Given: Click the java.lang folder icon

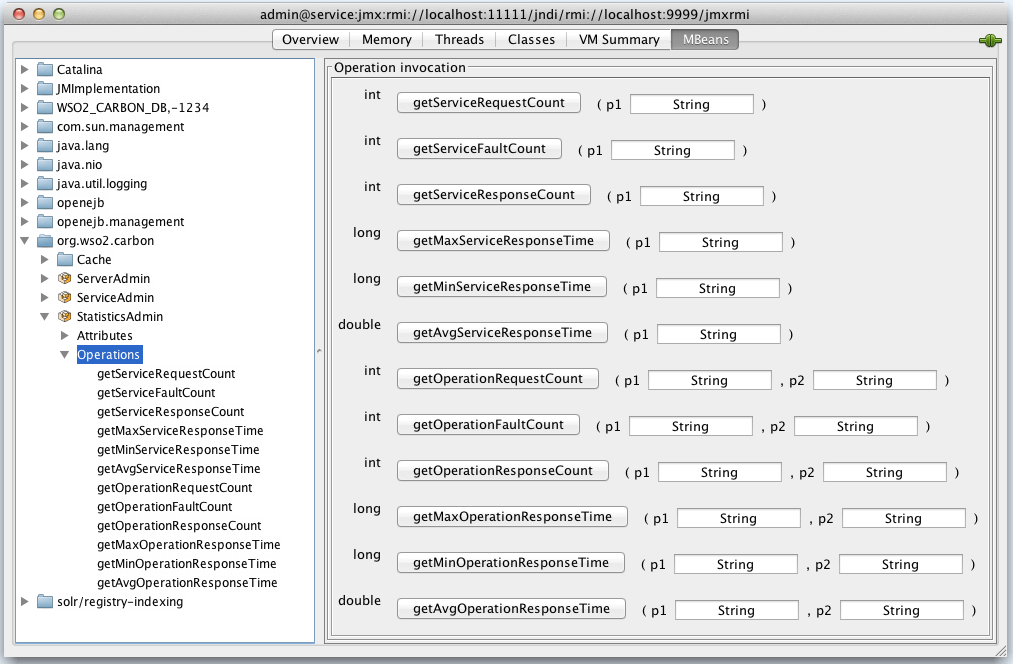Looking at the screenshot, I should click(45, 146).
